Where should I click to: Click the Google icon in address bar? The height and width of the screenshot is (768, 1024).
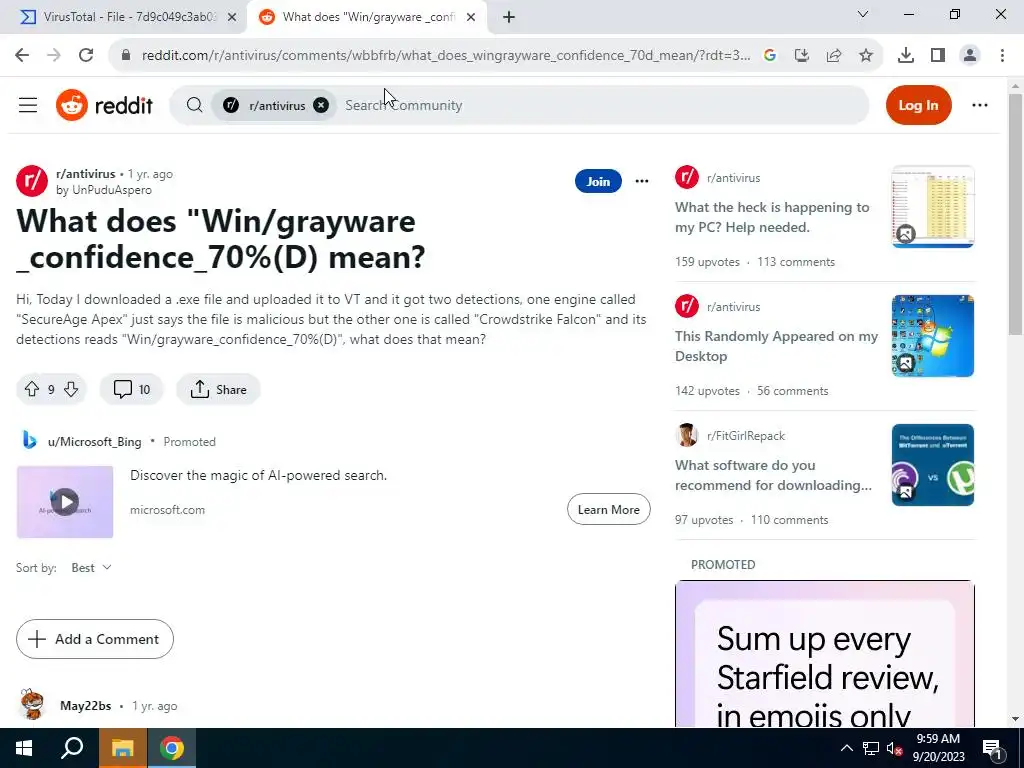coord(770,56)
